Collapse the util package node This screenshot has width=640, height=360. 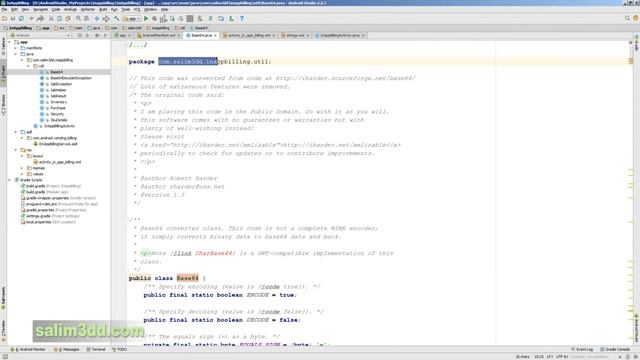tap(28, 66)
